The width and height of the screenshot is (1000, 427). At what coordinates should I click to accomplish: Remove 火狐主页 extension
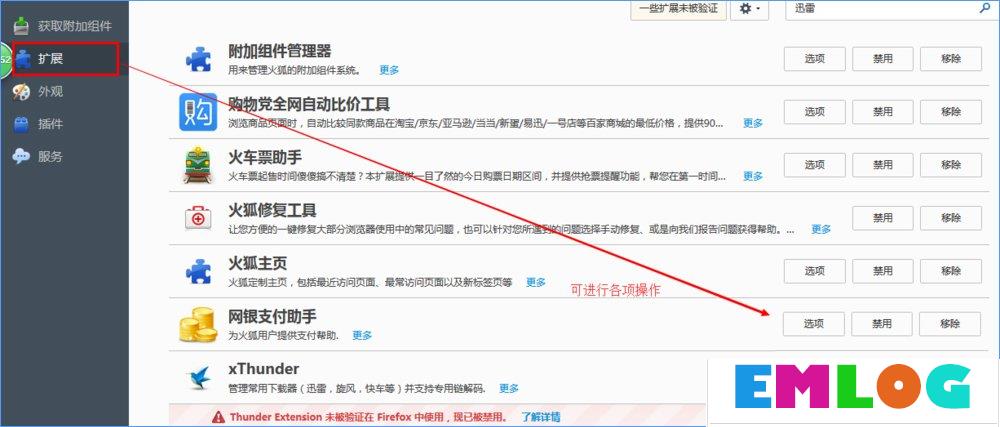(x=950, y=271)
